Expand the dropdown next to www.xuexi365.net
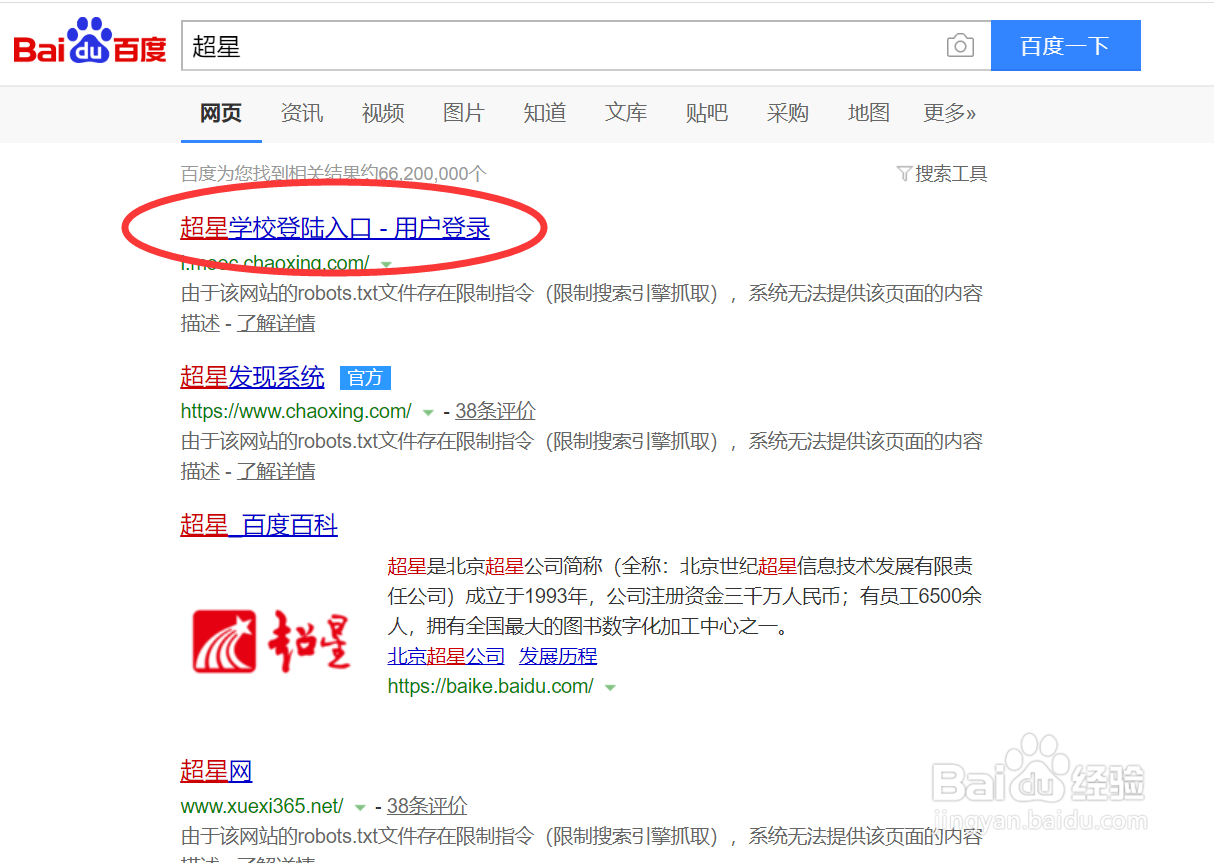 click(361, 805)
